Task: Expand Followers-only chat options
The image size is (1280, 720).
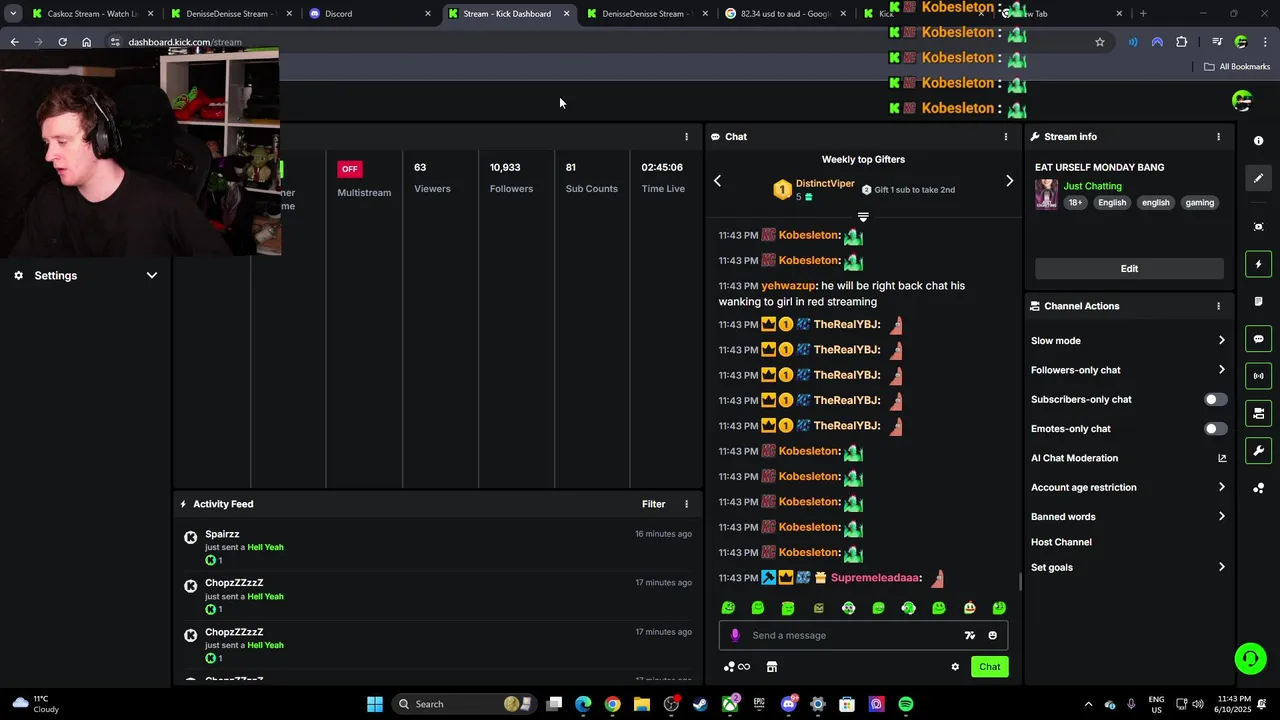Action: 1127,370
